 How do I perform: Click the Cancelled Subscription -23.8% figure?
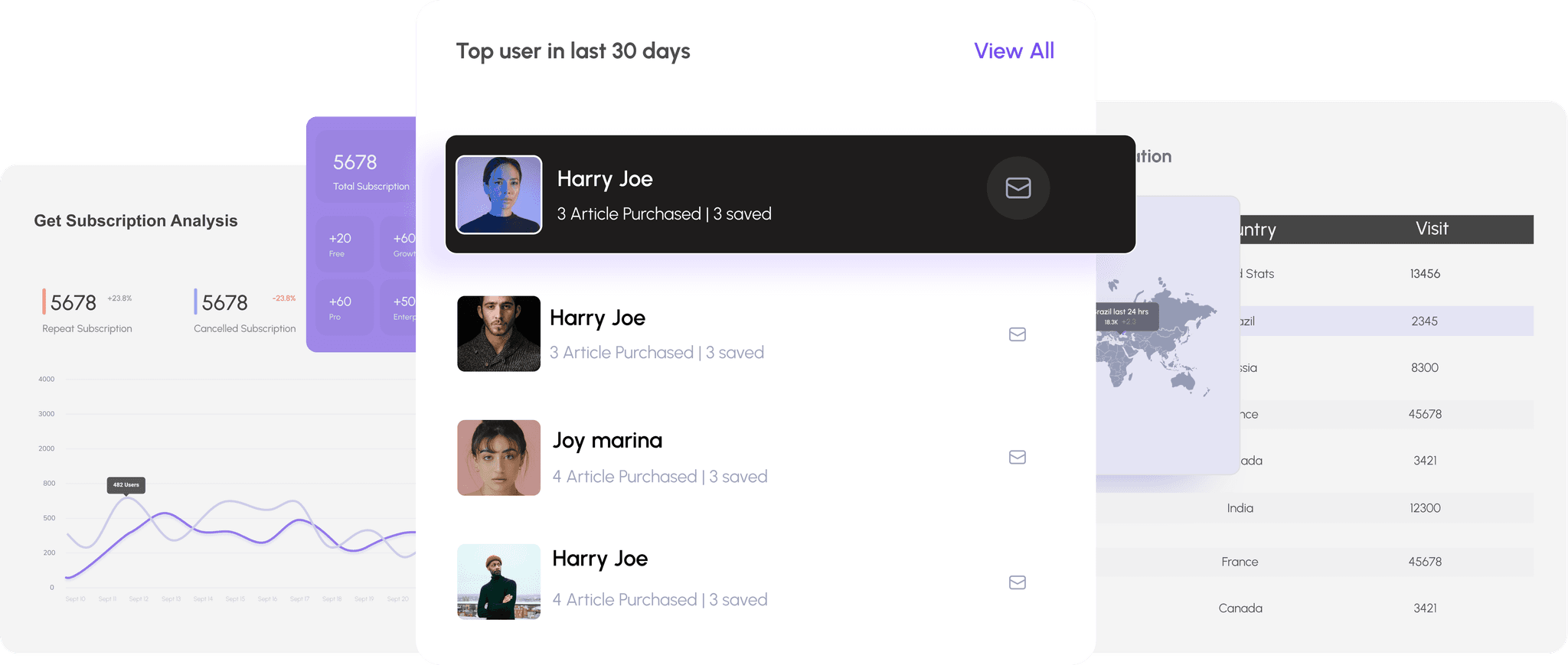coord(284,298)
